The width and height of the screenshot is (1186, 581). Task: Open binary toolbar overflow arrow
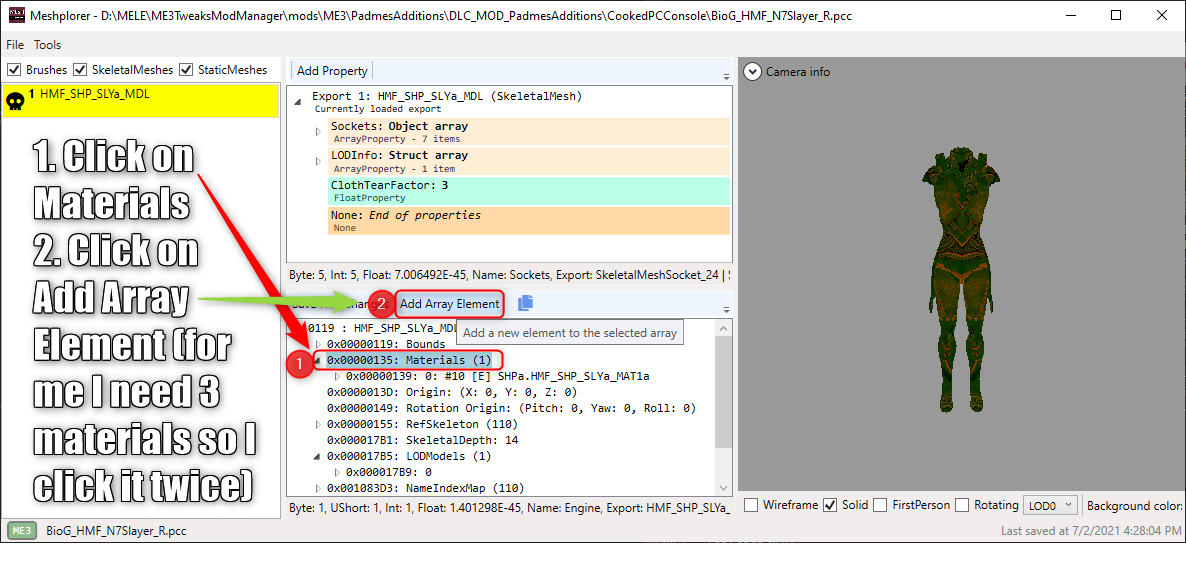pos(726,309)
